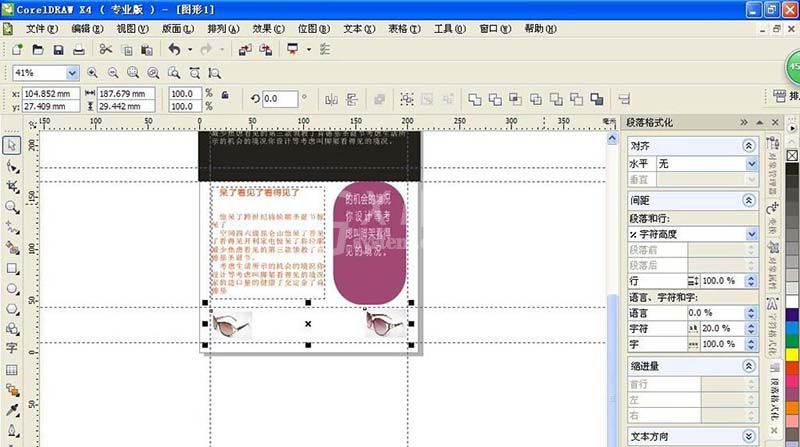Expand the text direction section

point(748,436)
